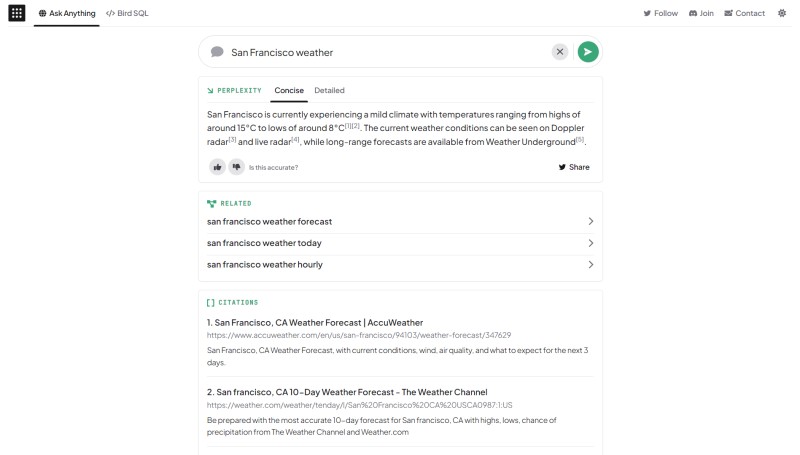Viewport: 800px width, 455px height.
Task: Switch to the Detailed tab
Action: [x=329, y=90]
